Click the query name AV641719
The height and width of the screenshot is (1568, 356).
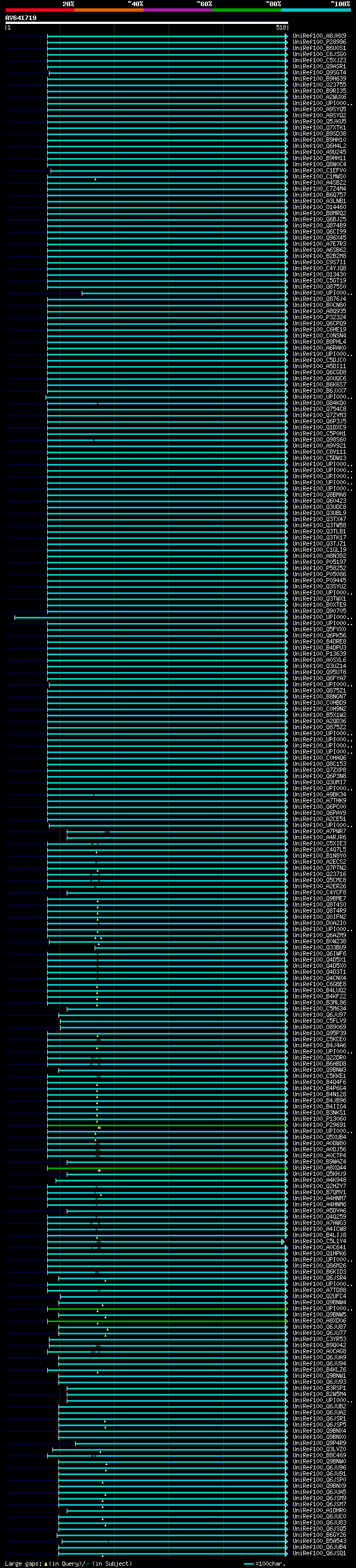(21, 18)
